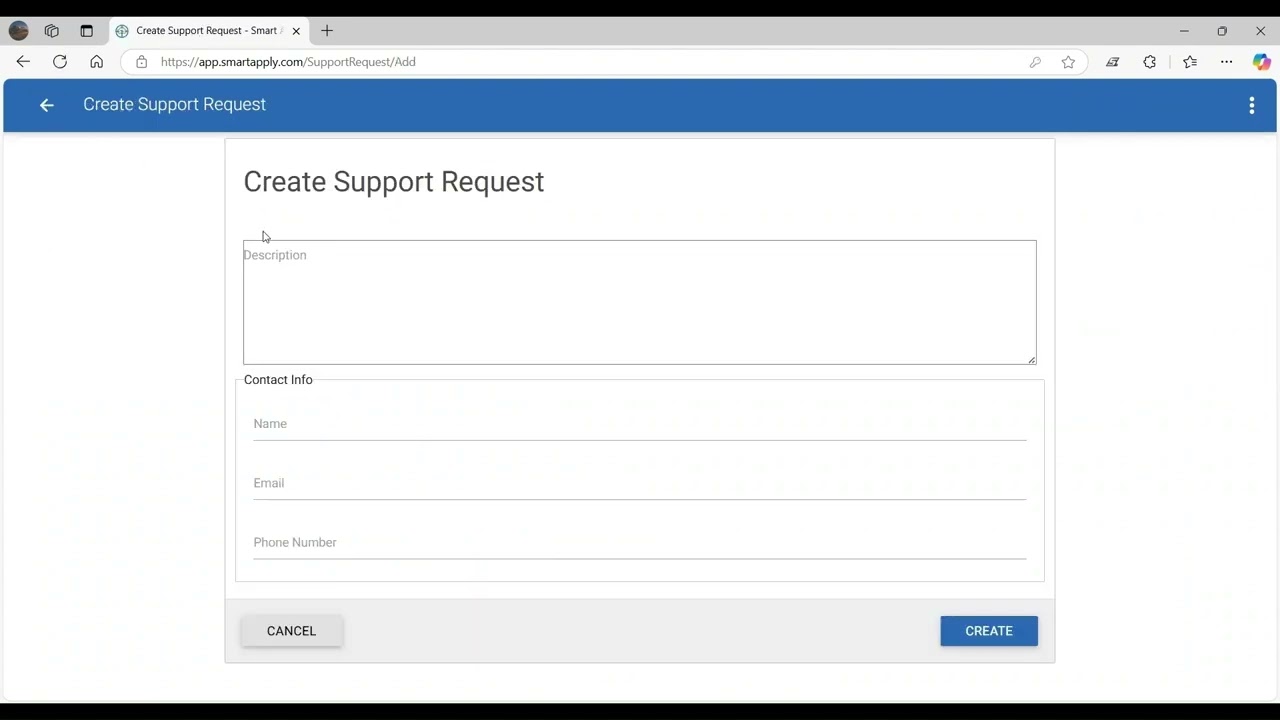Click the CANCEL button
The image size is (1280, 720).
point(292,631)
